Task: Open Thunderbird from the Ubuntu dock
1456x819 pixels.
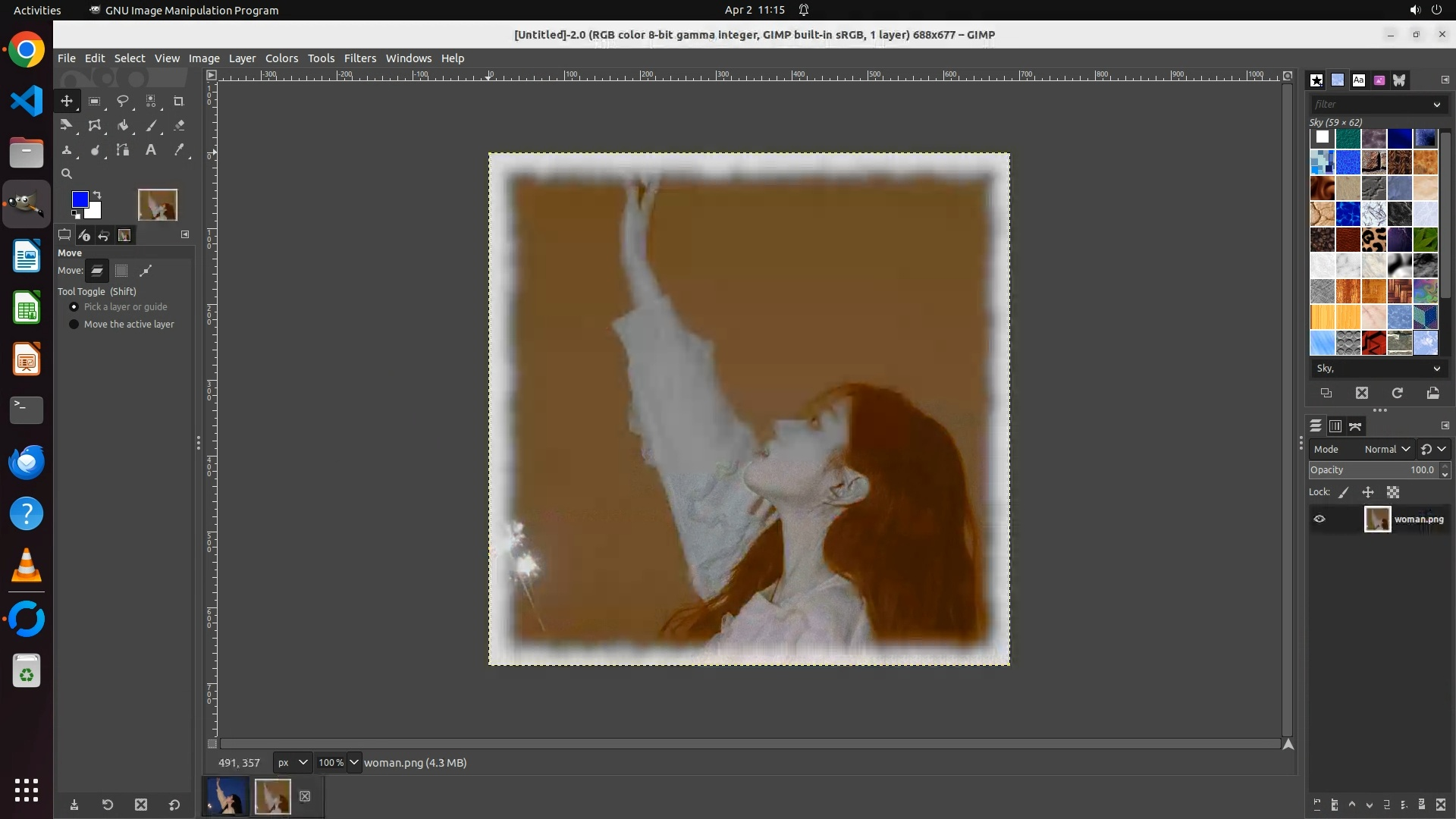Action: click(x=27, y=462)
